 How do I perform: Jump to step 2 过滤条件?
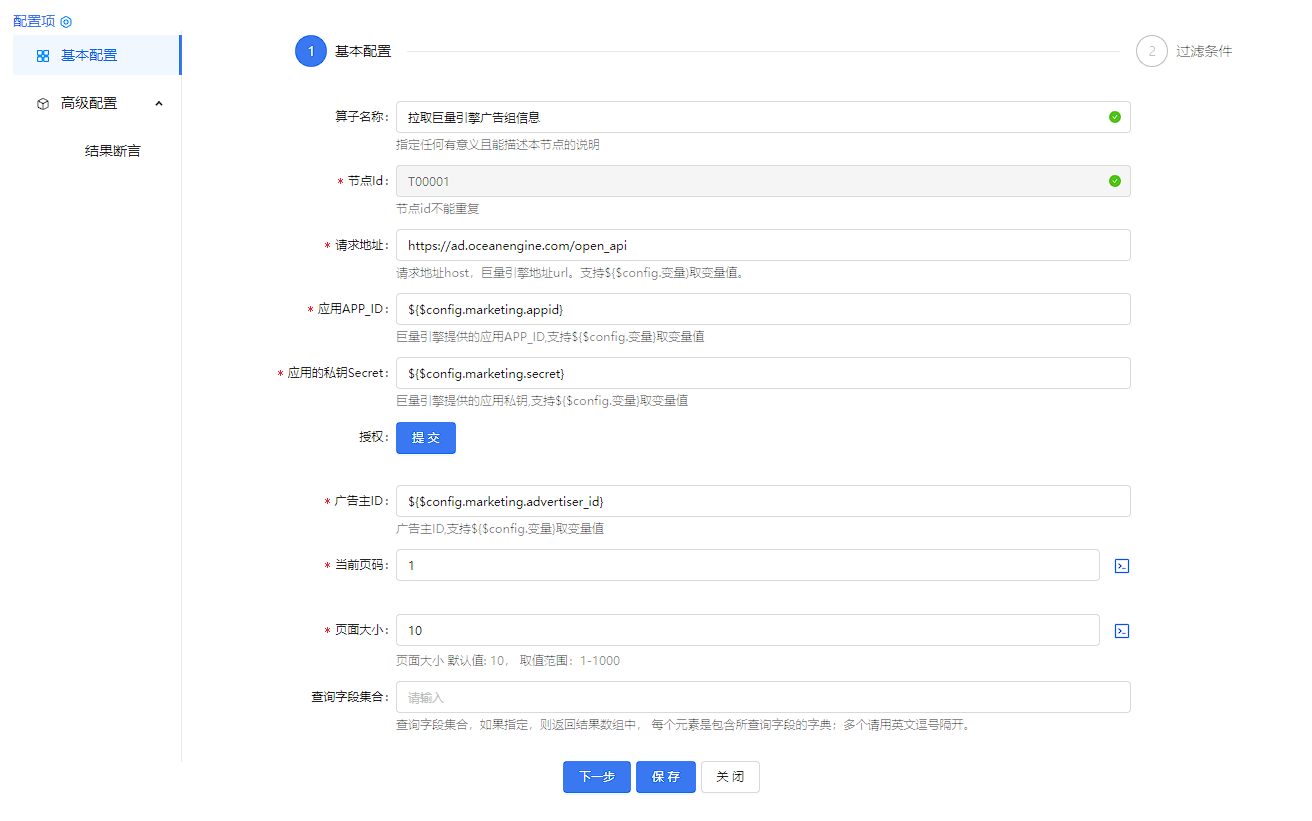tap(1152, 51)
